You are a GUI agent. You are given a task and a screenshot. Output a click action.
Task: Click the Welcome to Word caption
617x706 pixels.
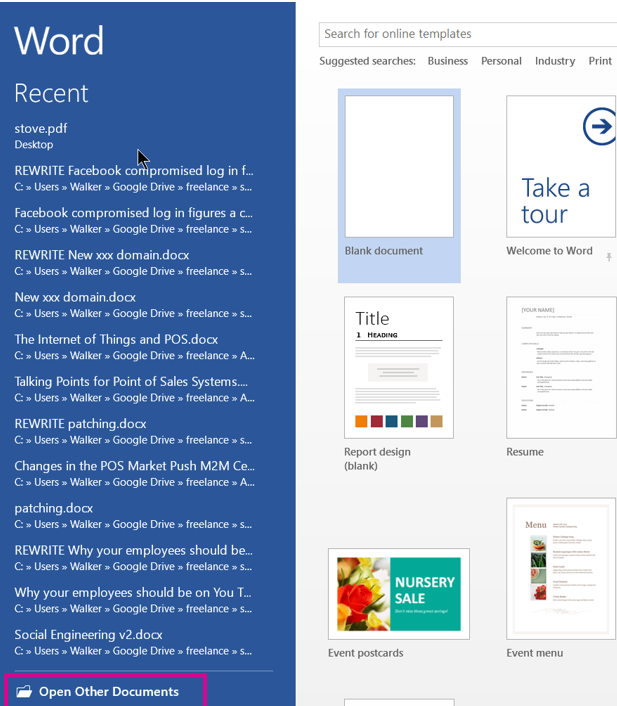[x=549, y=251]
